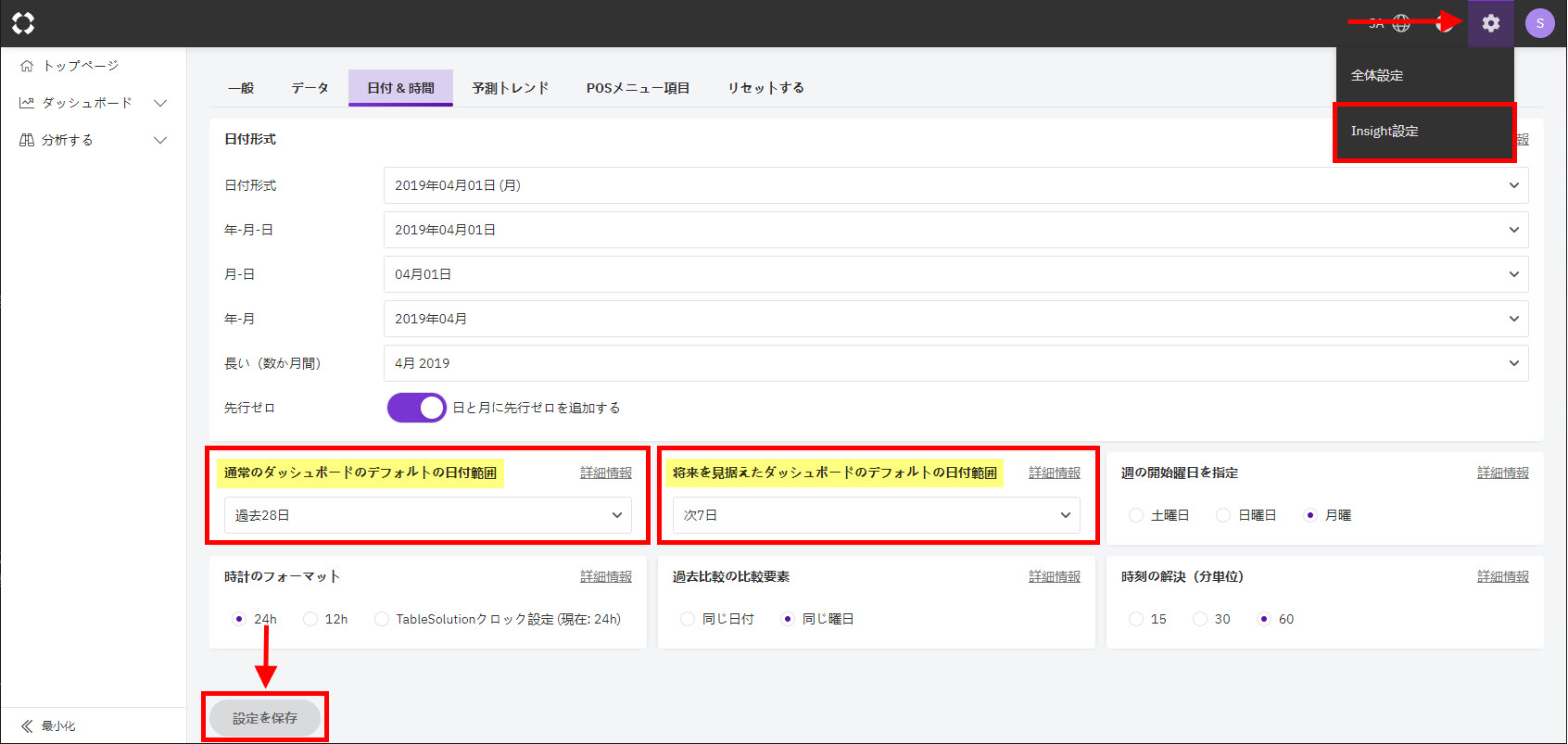The width and height of the screenshot is (1568, 744).
Task: Expand the 分析する sidebar section
Action: point(160,140)
